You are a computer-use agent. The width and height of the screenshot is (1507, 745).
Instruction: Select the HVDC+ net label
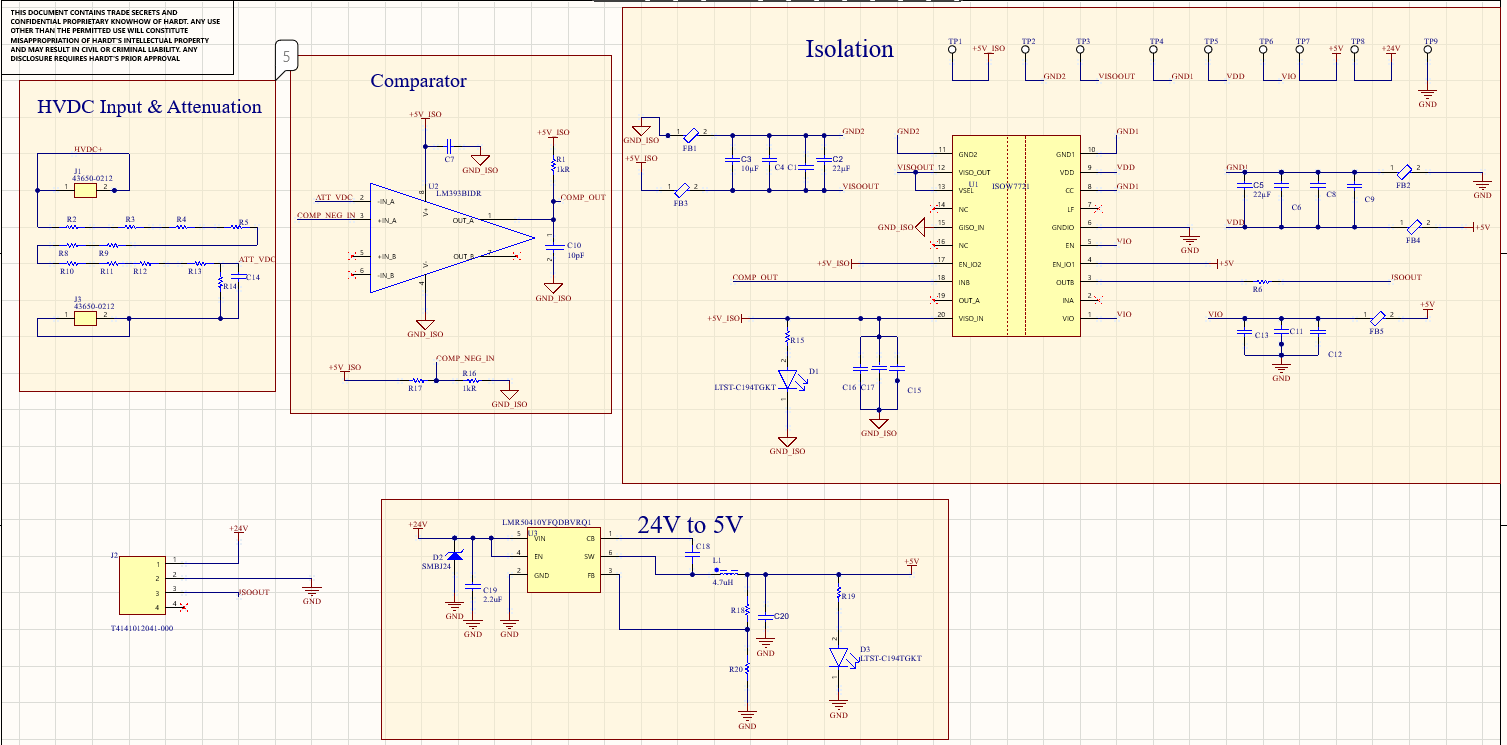[88, 149]
